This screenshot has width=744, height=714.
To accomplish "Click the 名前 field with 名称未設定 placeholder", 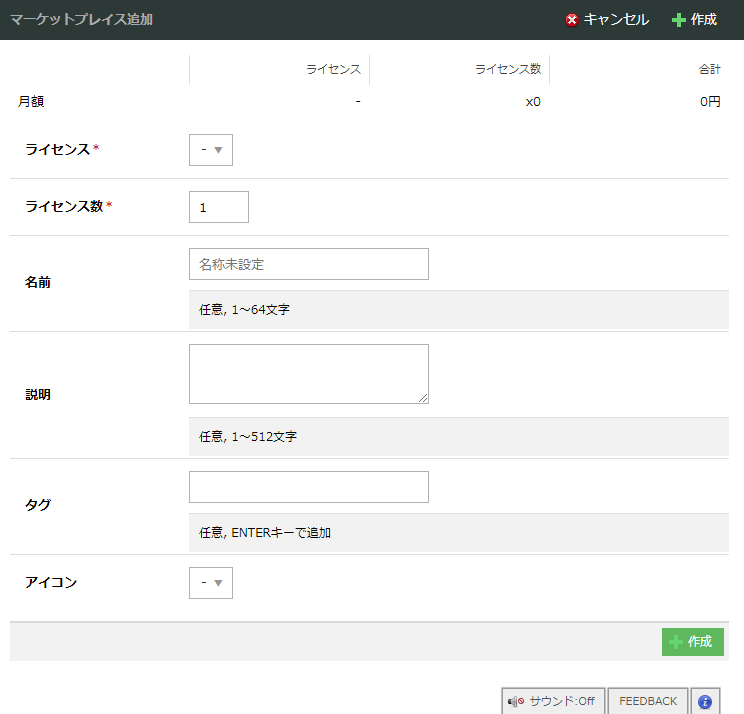I will click(x=308, y=264).
